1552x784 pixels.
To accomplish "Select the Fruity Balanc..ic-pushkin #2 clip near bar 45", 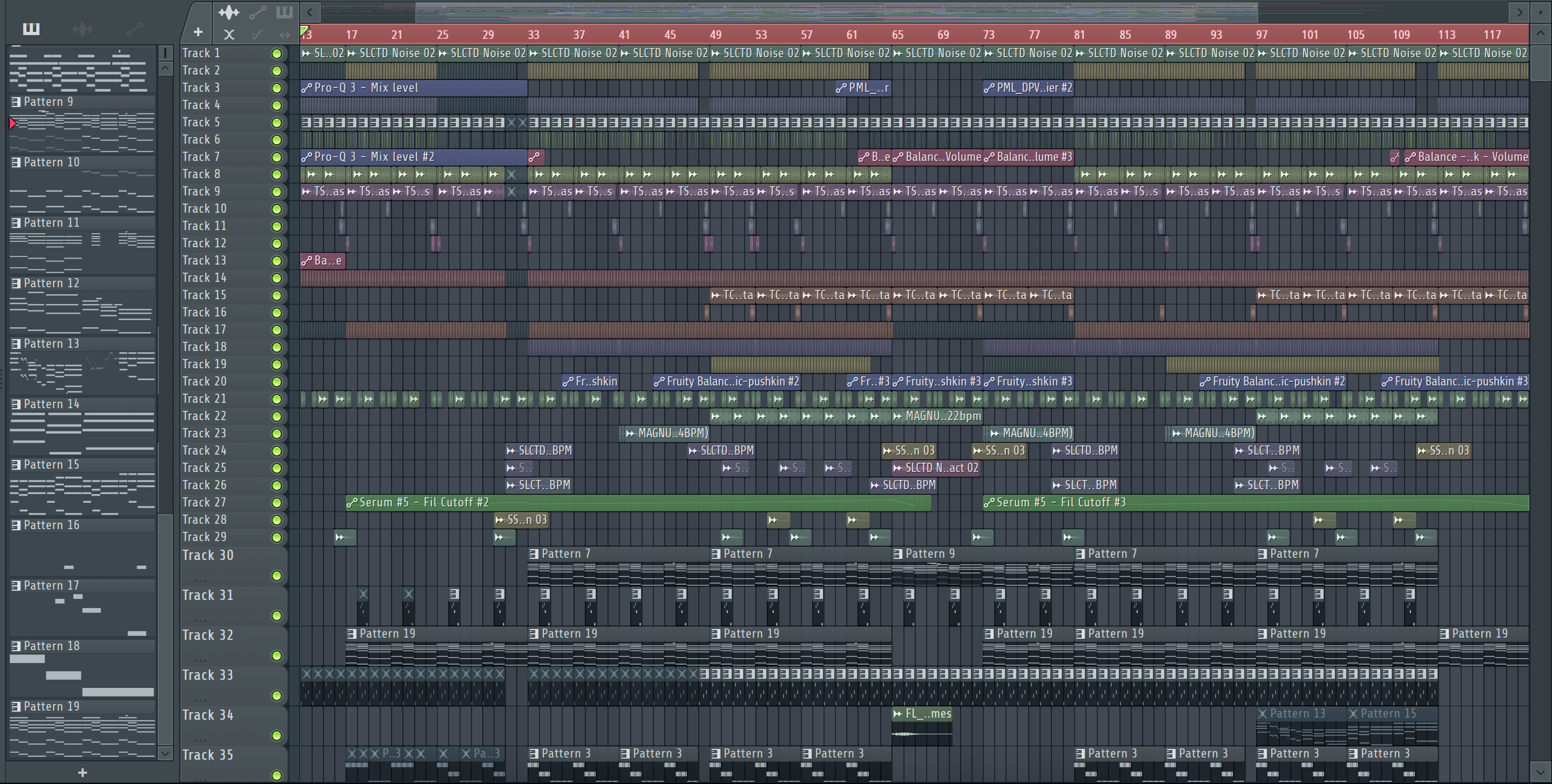I will point(727,382).
